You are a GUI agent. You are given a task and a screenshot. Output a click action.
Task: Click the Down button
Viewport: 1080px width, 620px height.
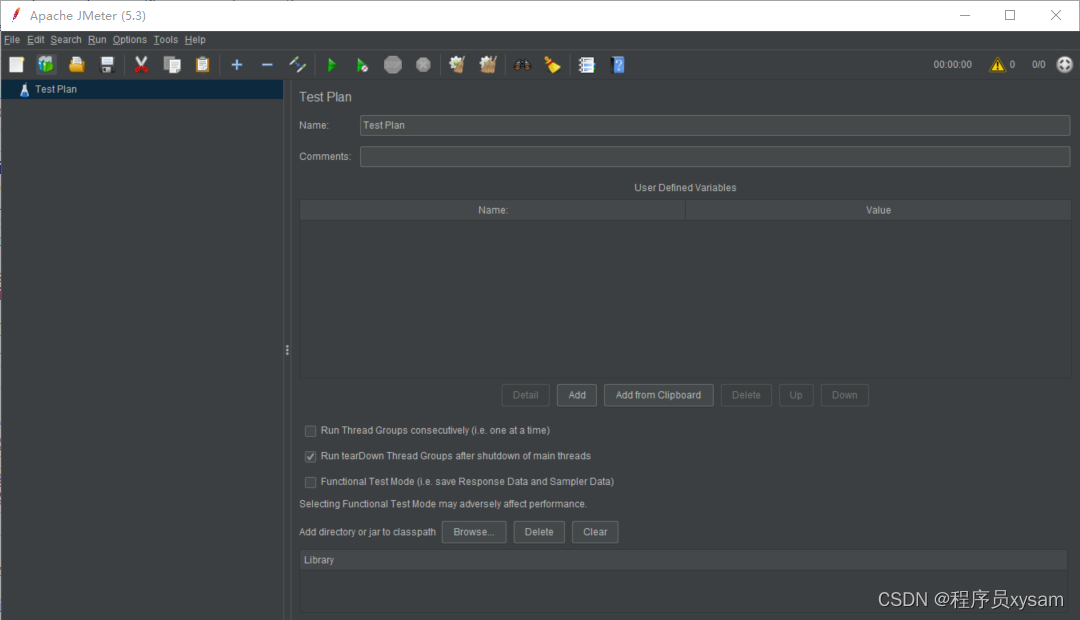pyautogui.click(x=844, y=395)
